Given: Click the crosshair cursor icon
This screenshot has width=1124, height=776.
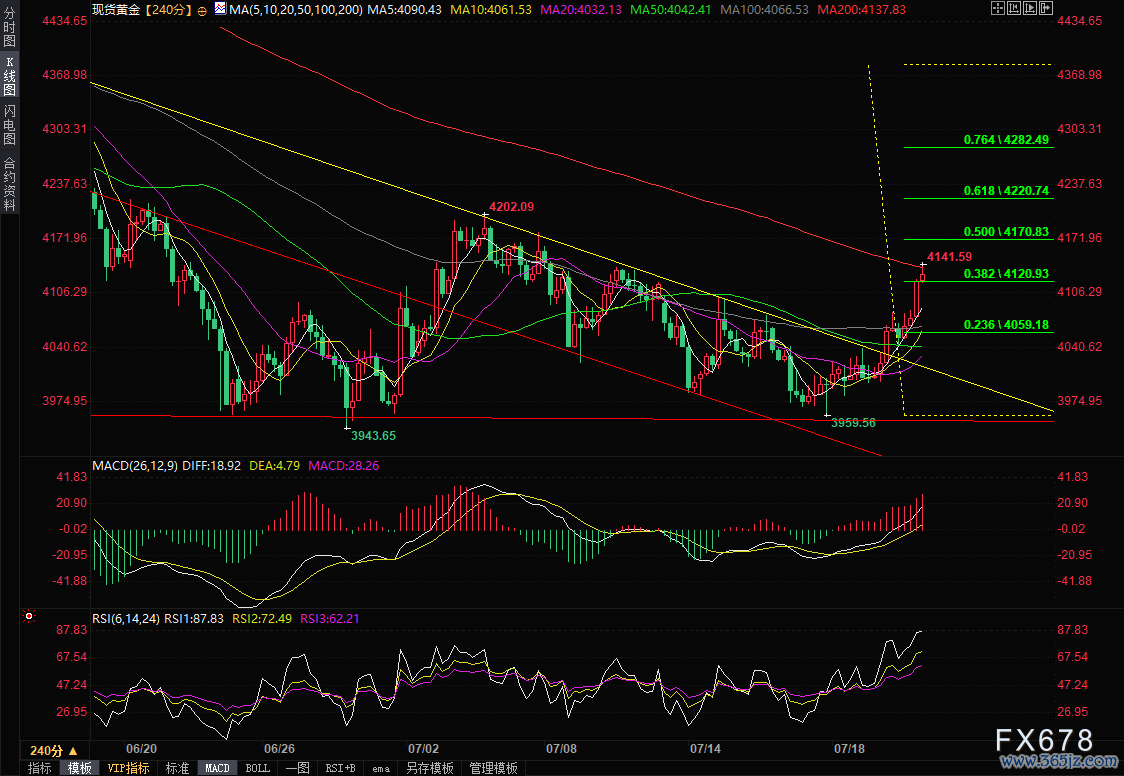Looking at the screenshot, I should click(998, 8).
